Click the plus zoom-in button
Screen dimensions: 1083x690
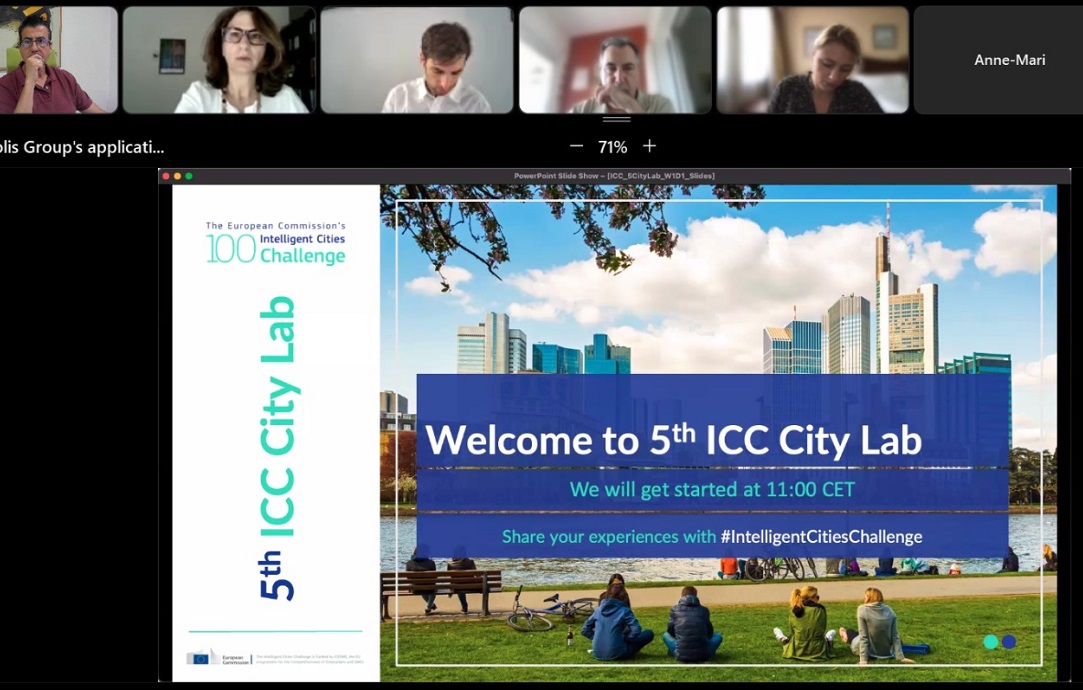pos(649,146)
